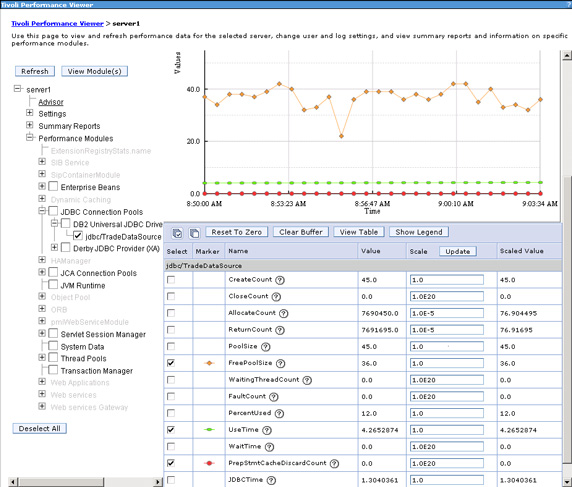Click the jdbc/TradeDataSource group header row

click(x=363, y=266)
